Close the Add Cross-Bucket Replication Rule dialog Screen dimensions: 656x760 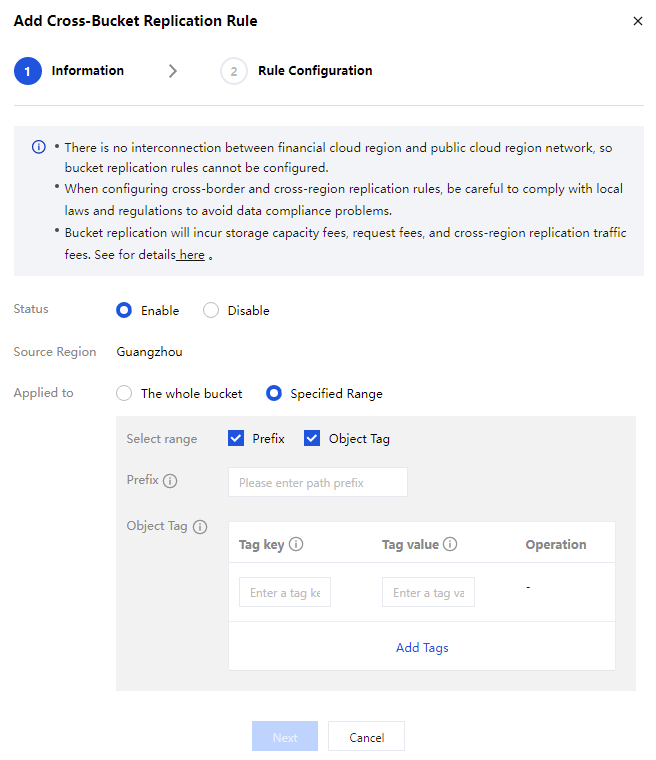(x=638, y=21)
